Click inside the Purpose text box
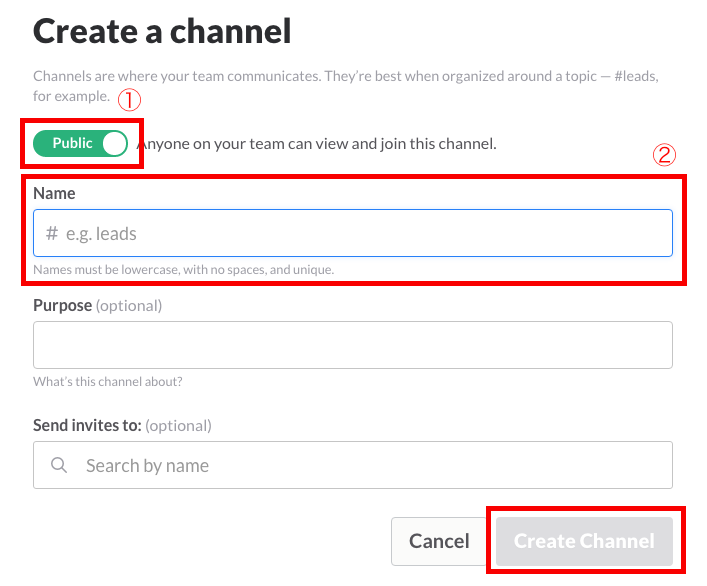Viewport: 707px width, 586px height. [352, 345]
